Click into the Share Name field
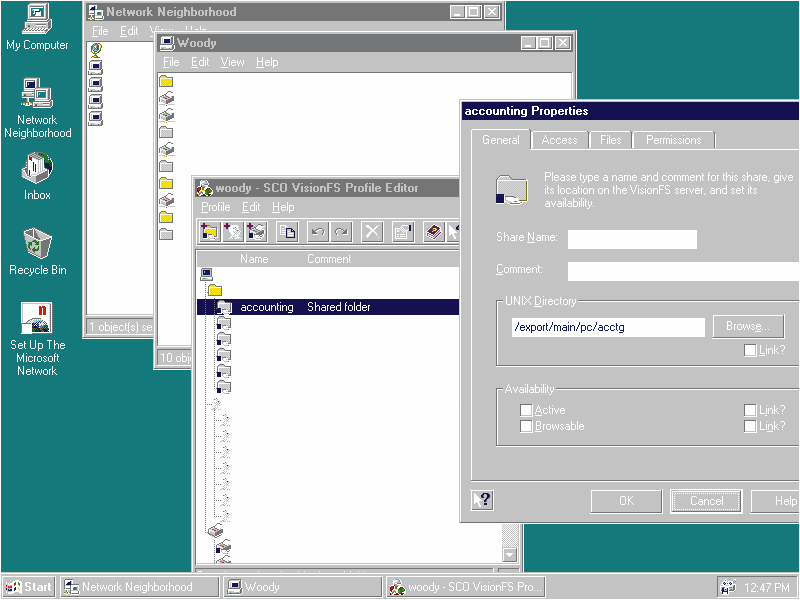This screenshot has width=800, height=600. click(x=632, y=239)
